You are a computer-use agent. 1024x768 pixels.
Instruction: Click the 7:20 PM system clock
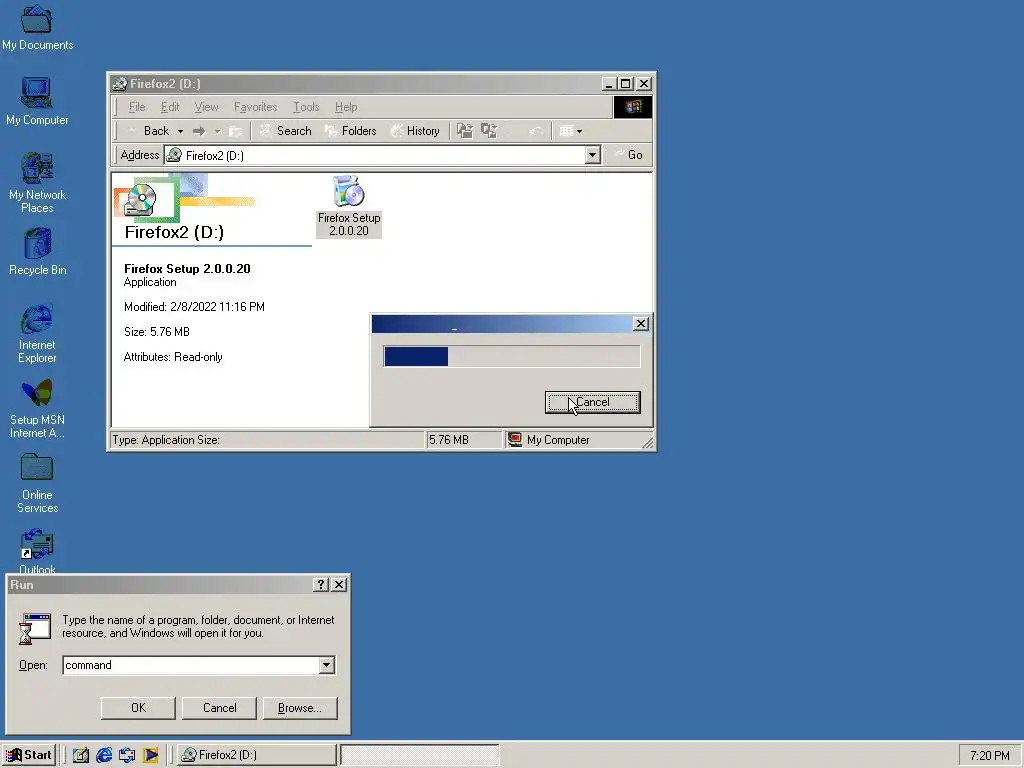point(989,756)
